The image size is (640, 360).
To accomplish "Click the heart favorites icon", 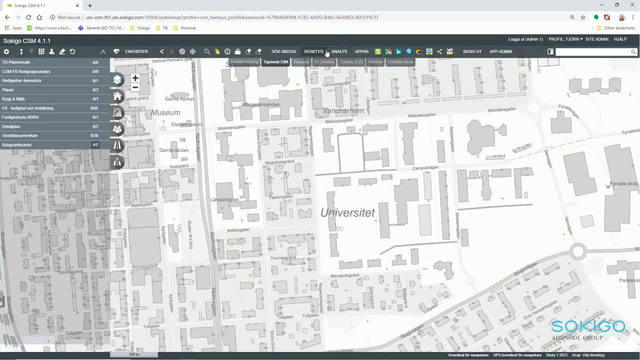I will (116, 52).
